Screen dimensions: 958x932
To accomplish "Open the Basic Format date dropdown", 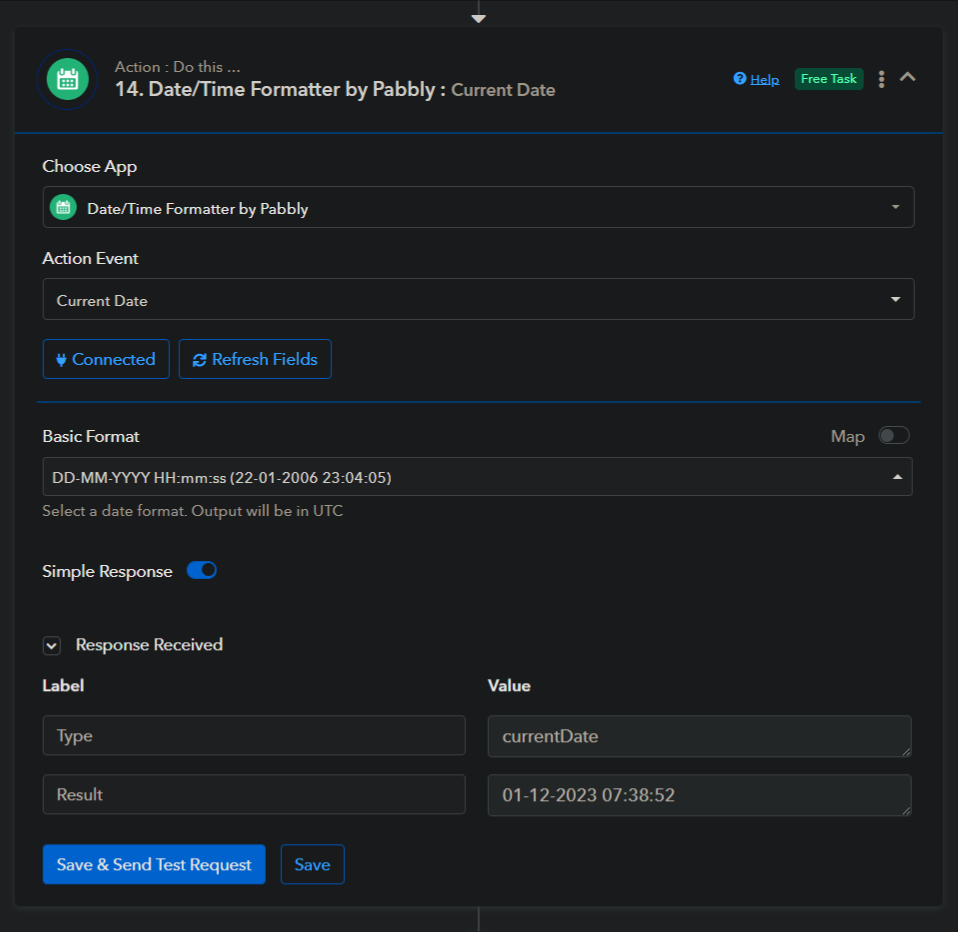I will 477,478.
